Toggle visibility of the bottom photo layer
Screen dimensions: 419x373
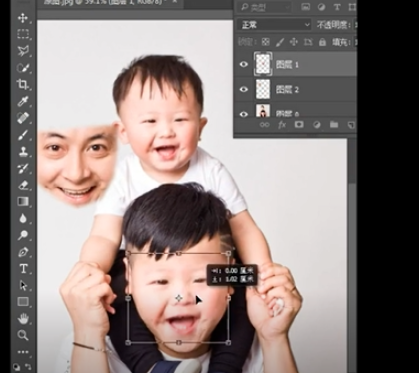pos(244,114)
